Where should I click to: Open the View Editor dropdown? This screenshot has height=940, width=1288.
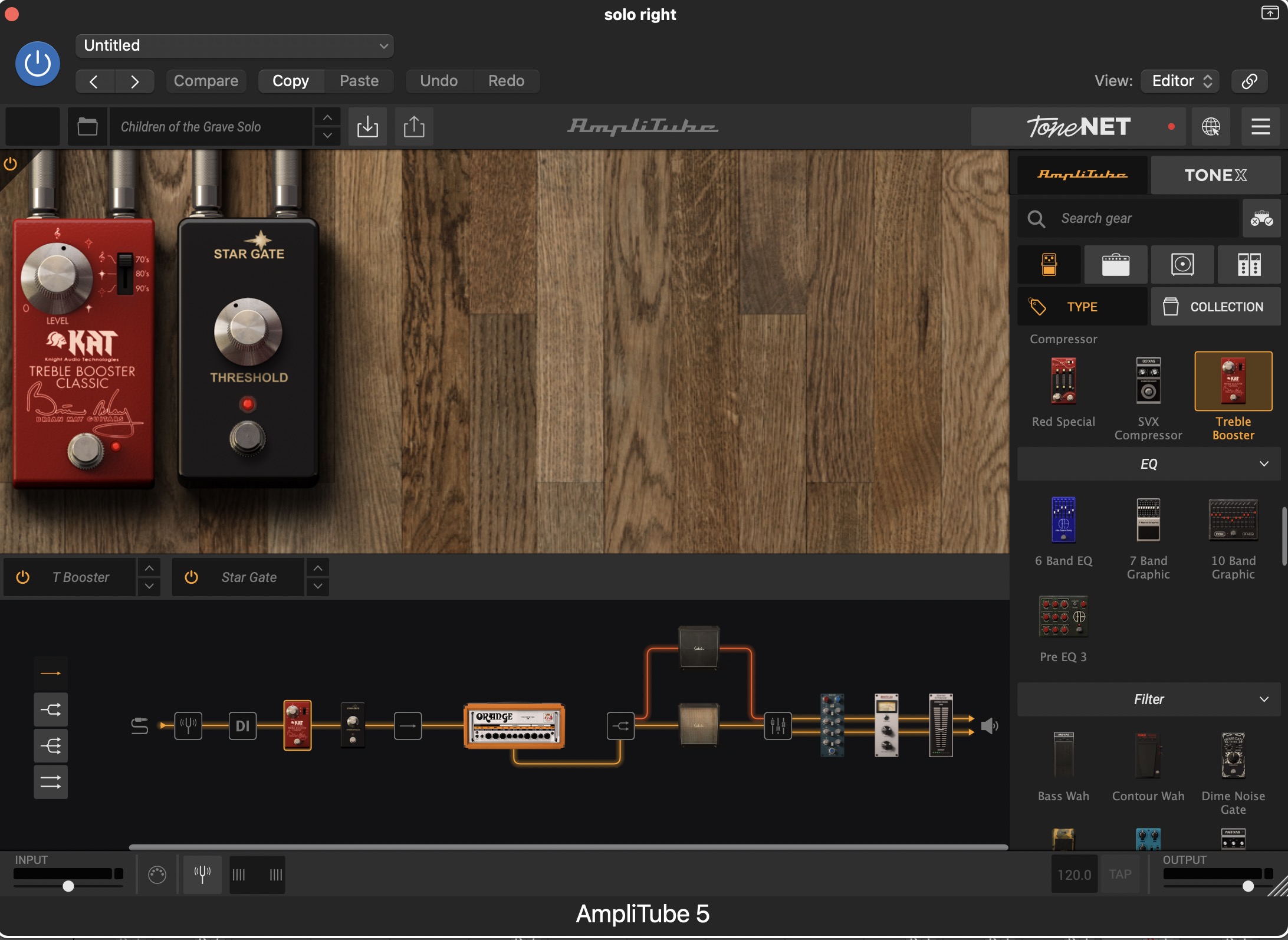1179,81
